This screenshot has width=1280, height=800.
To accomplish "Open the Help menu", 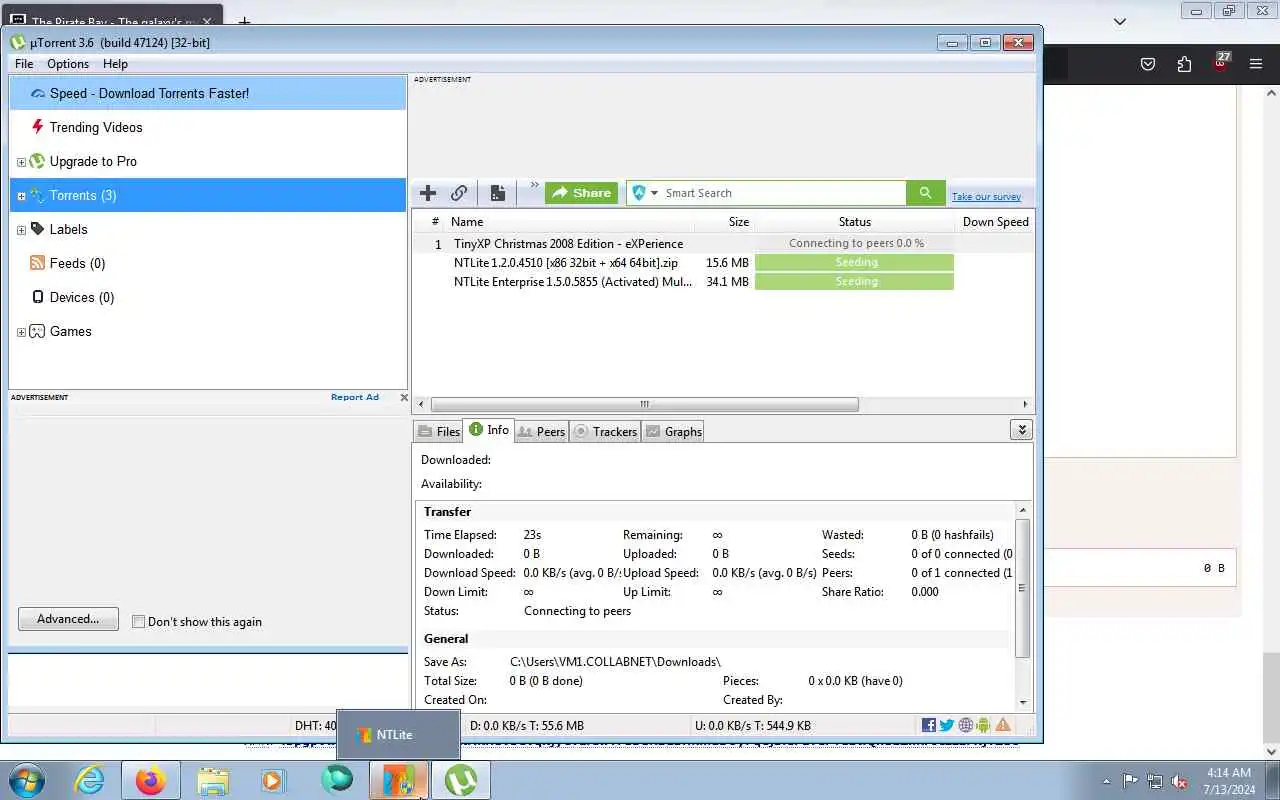I will pyautogui.click(x=115, y=64).
